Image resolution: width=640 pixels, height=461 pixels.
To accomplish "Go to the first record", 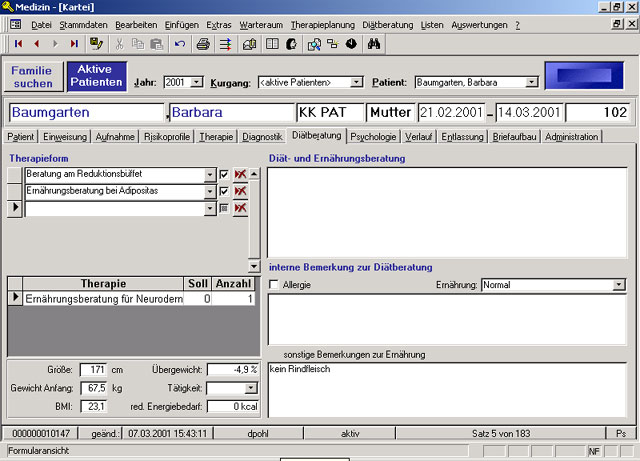I will 18,44.
